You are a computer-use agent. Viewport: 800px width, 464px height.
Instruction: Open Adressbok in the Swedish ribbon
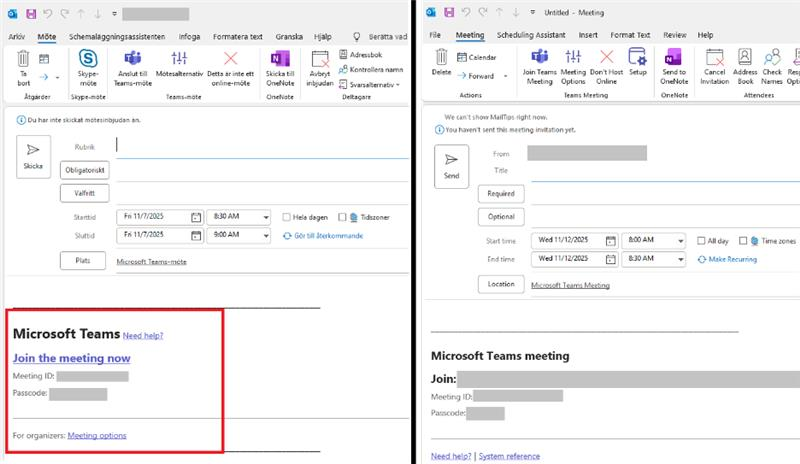(x=360, y=55)
